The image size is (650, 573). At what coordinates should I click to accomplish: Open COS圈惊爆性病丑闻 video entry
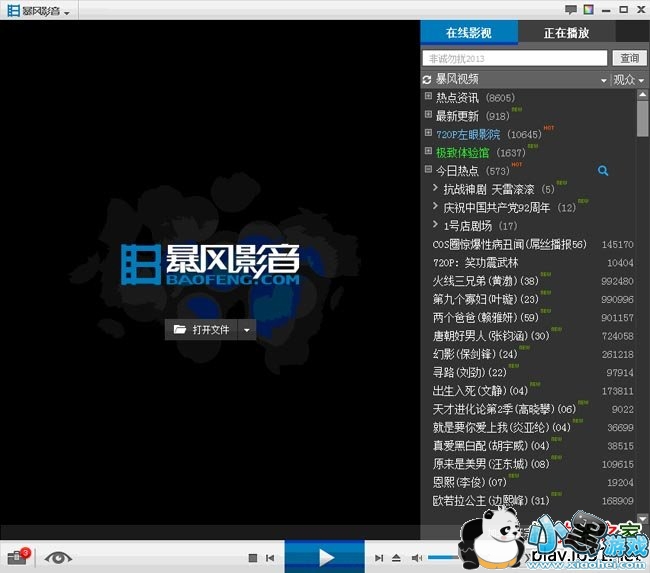[x=532, y=245]
